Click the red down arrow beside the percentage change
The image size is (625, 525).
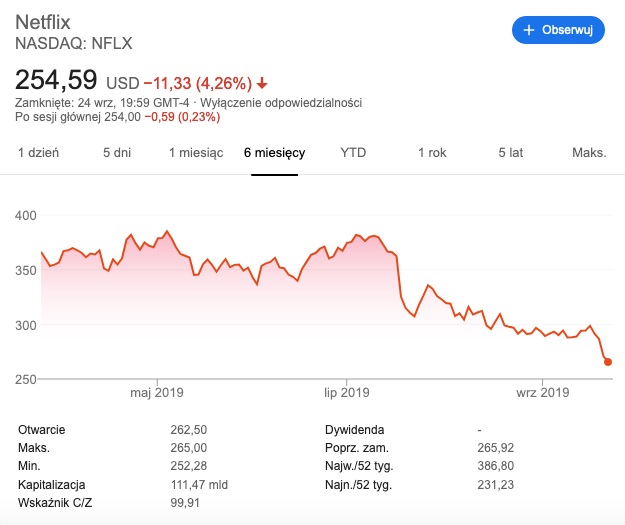(x=262, y=83)
